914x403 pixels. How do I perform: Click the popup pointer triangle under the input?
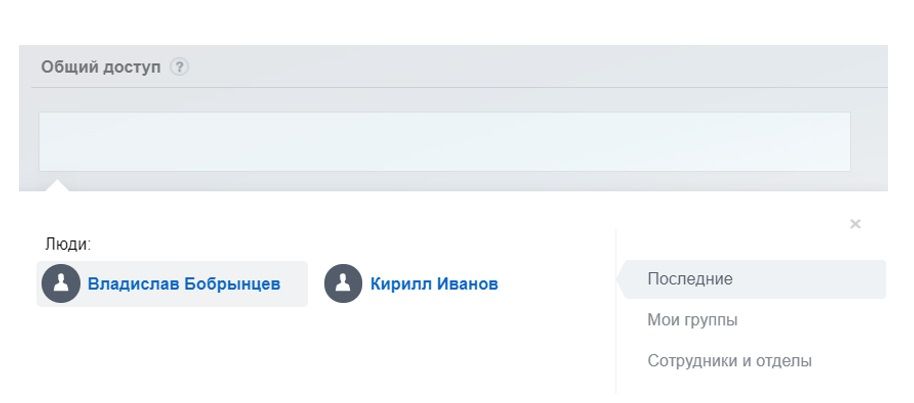(x=58, y=185)
